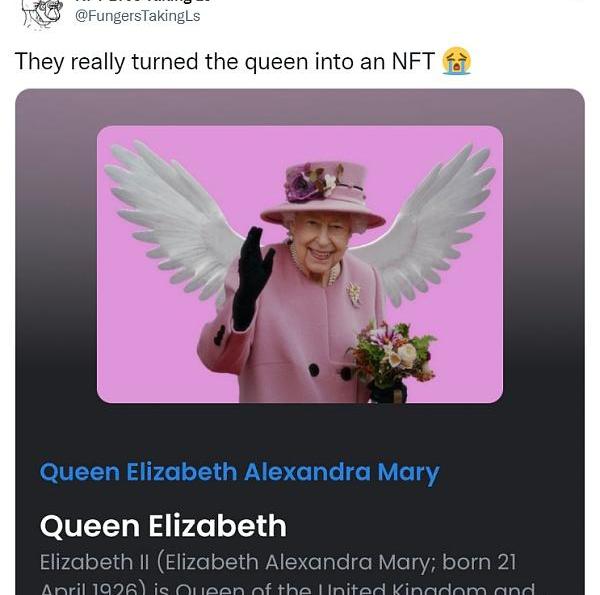
Task: Click the white Queen Elizabeth heading
Action: point(163,526)
